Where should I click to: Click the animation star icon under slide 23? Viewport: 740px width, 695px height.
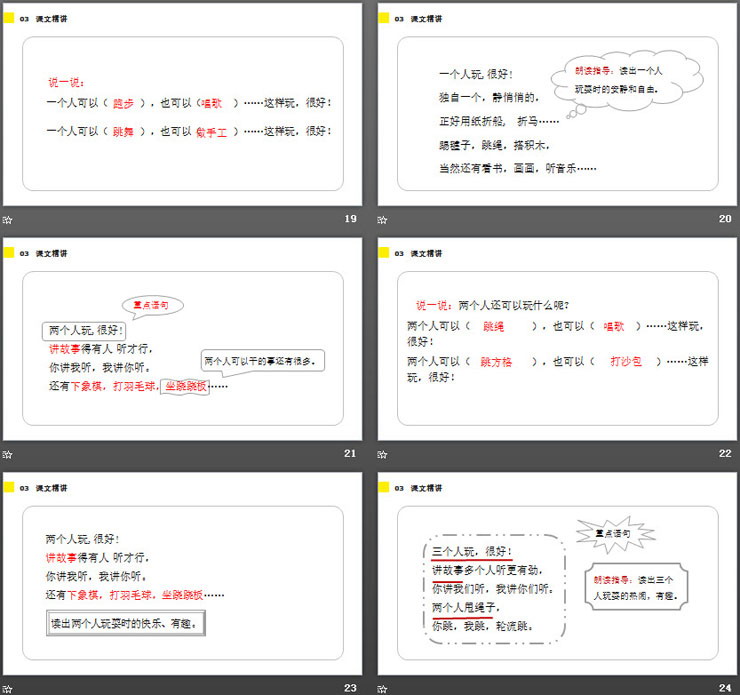coord(8,688)
